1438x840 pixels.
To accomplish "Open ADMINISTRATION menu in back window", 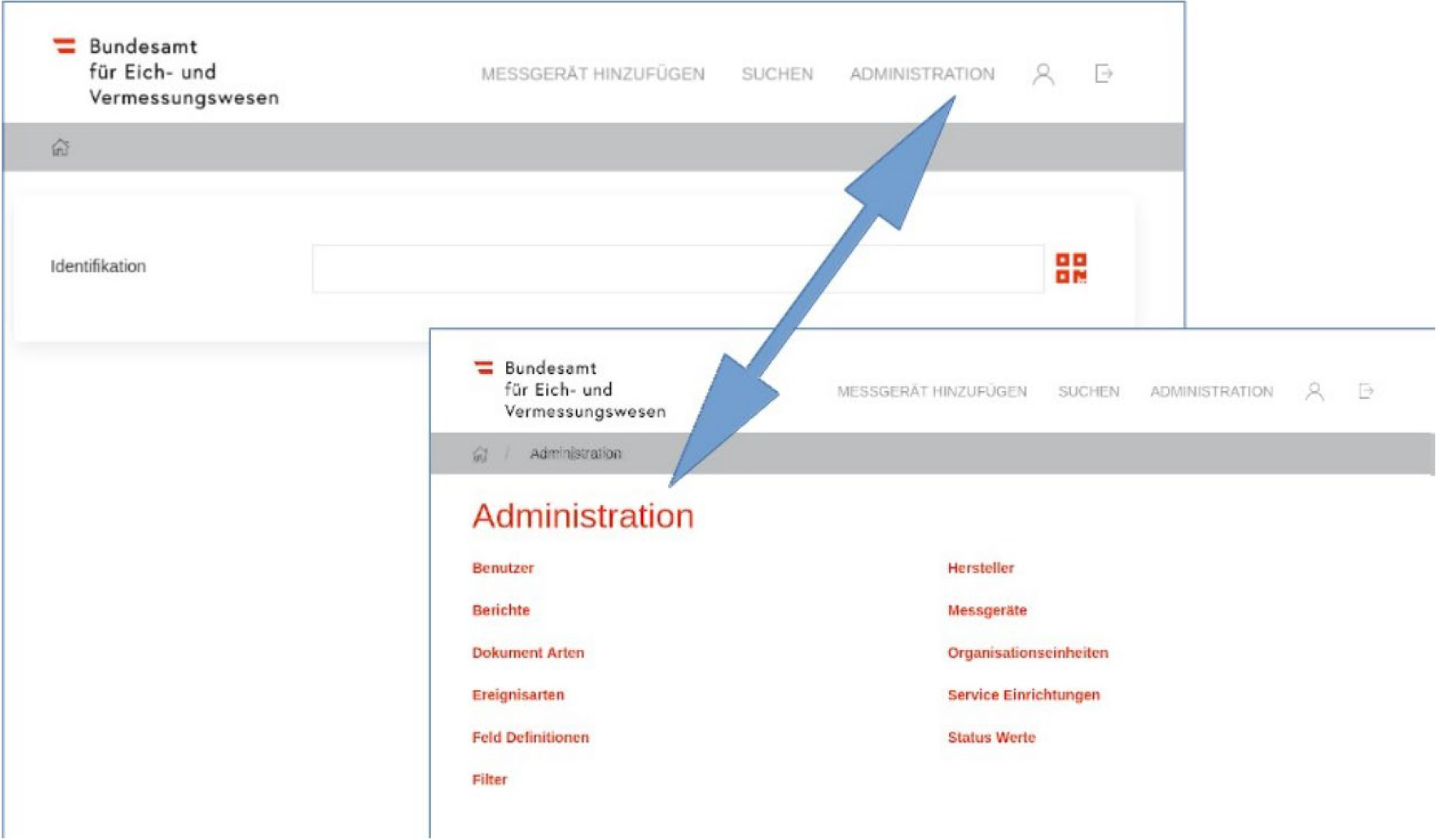I will point(922,74).
